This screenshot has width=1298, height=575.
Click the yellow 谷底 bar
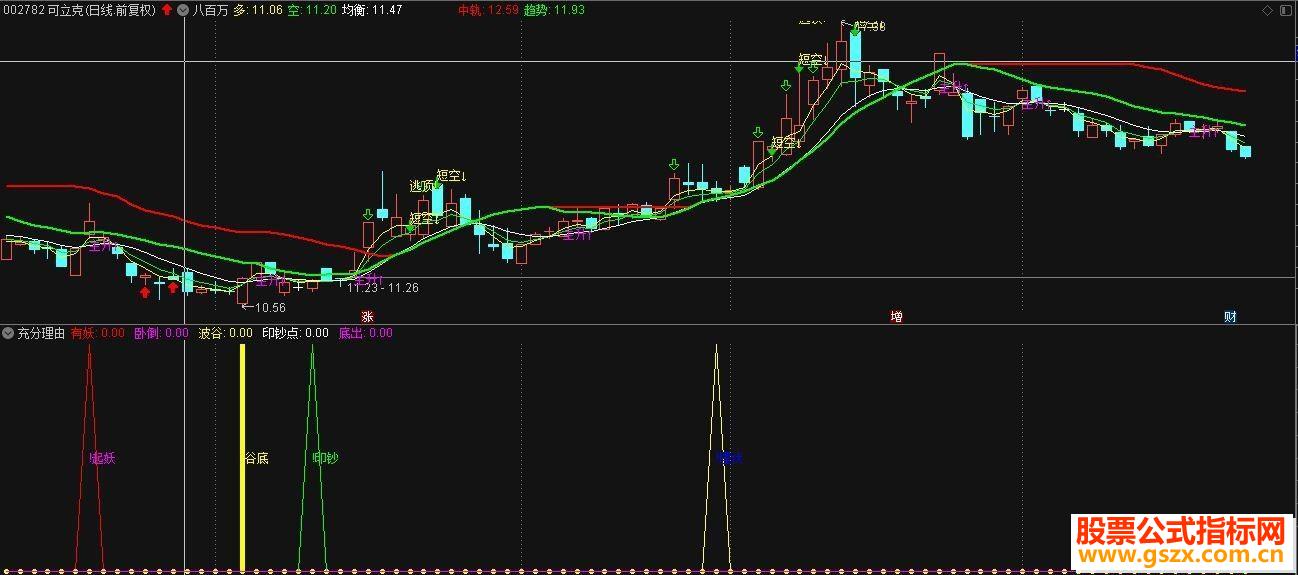tap(242, 458)
